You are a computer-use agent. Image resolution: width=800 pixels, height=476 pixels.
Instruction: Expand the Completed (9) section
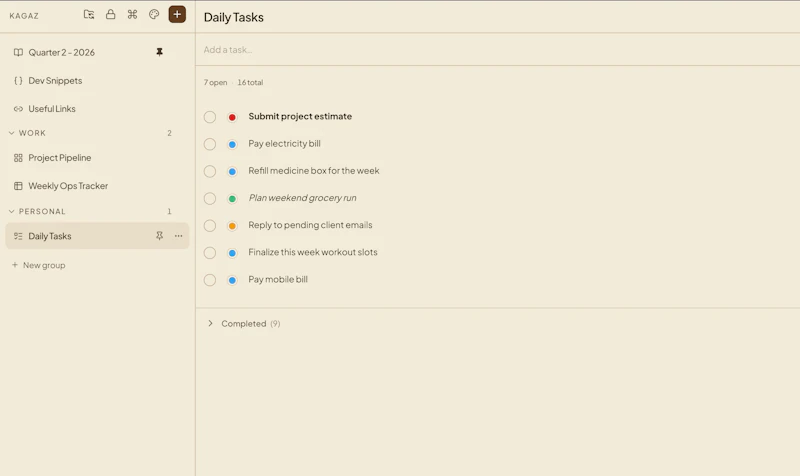[210, 323]
